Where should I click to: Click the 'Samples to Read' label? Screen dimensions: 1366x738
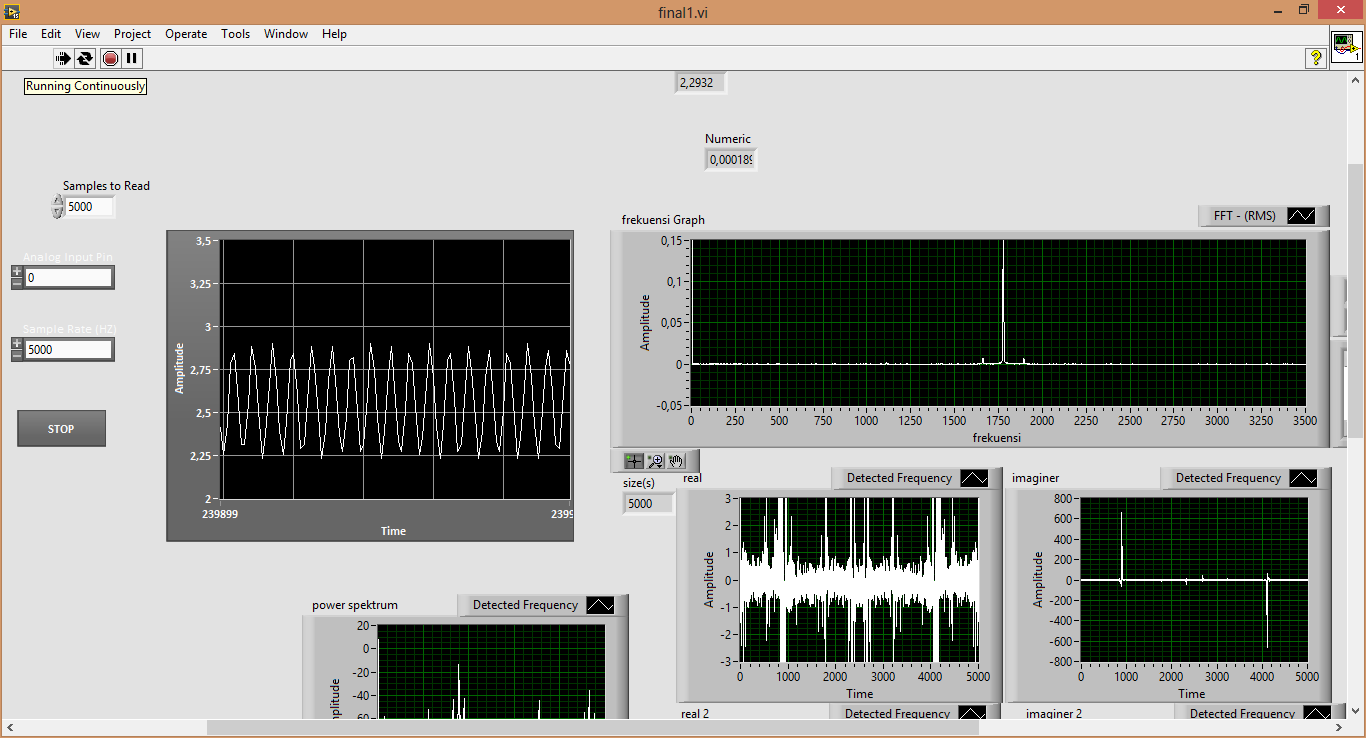click(106, 186)
